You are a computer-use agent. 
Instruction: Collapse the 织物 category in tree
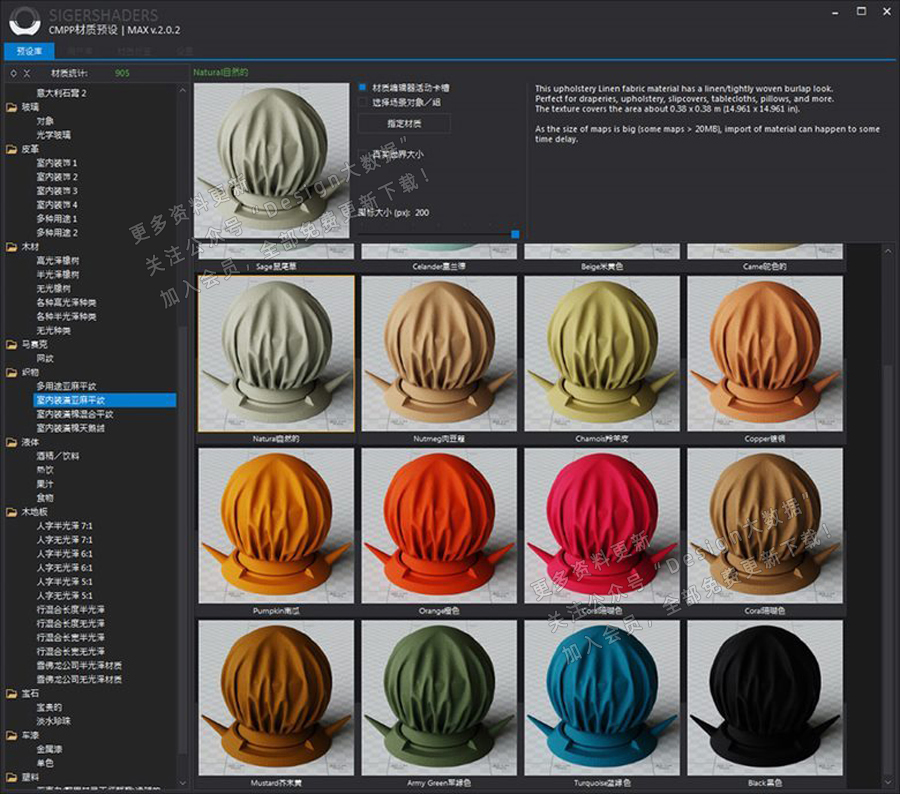(x=30, y=372)
